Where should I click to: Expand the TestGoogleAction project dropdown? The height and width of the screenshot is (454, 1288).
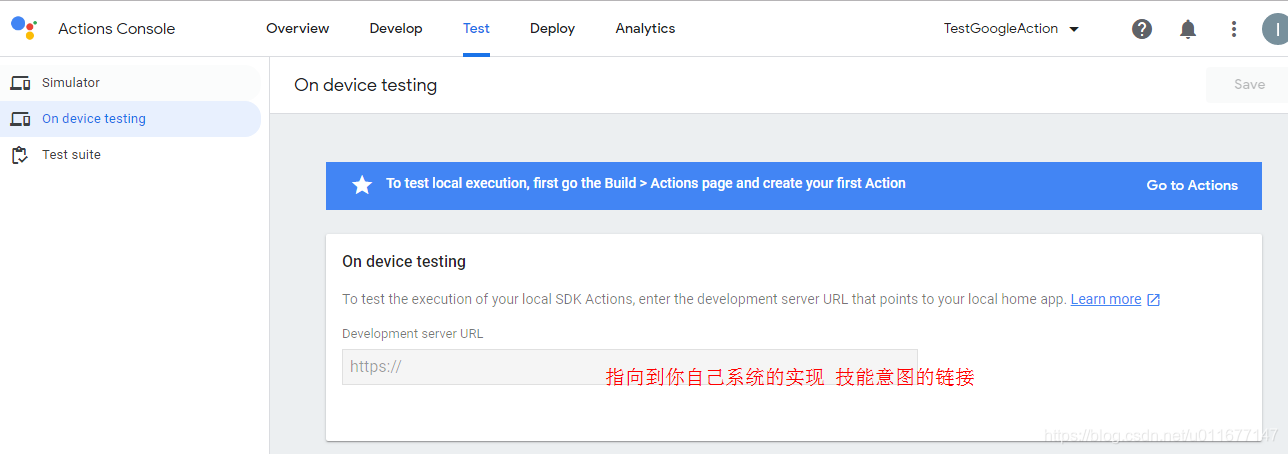1011,29
